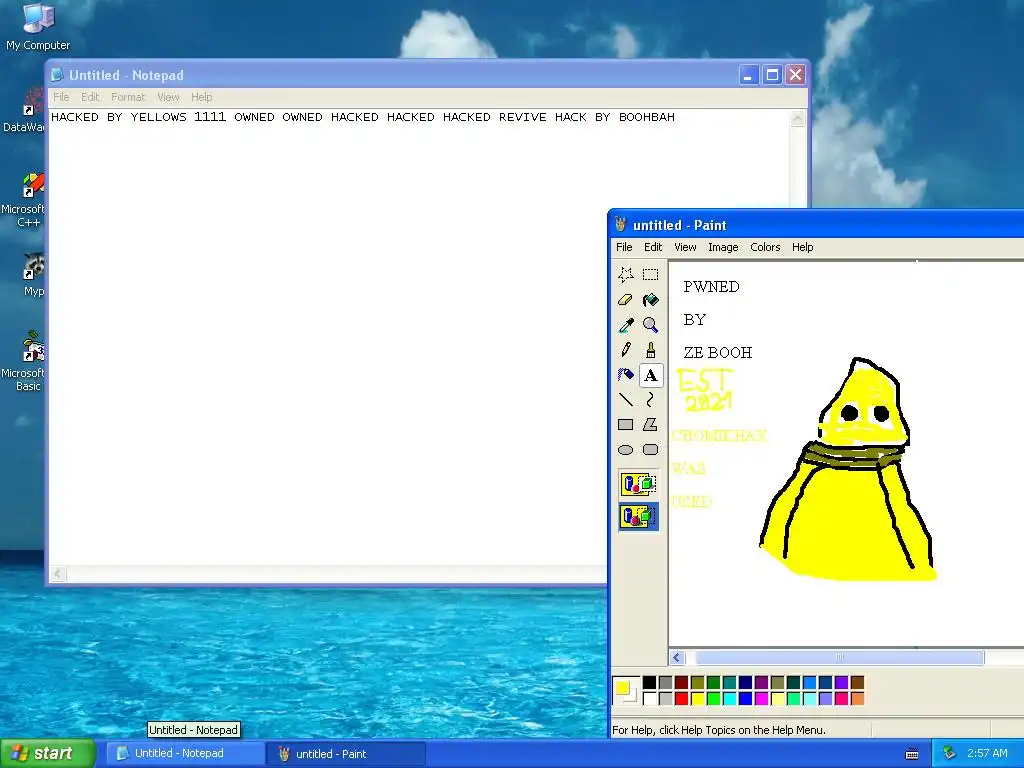This screenshot has width=1024, height=768.
Task: Pick the dark red color swatch
Action: 681,683
